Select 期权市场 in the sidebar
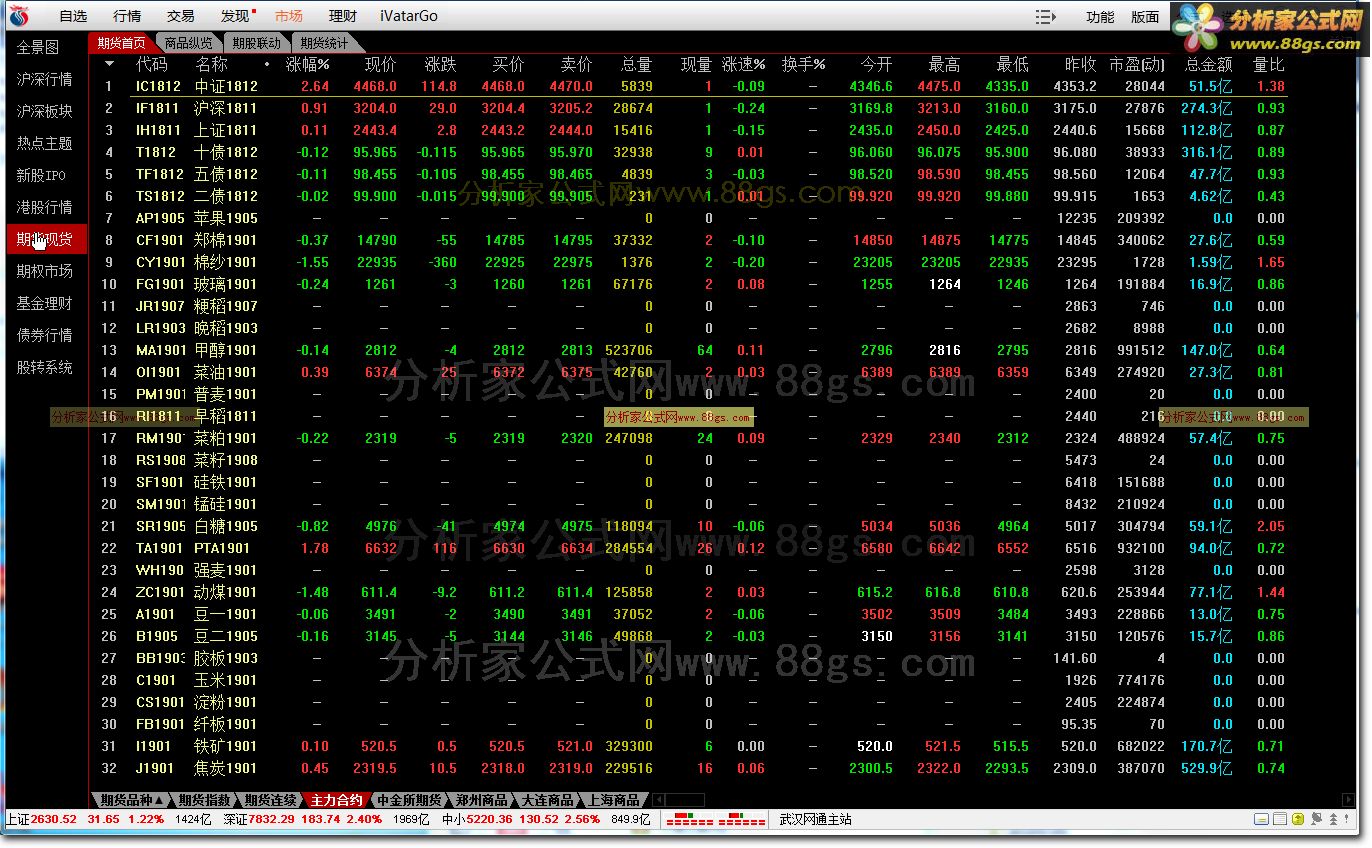 tap(45, 271)
